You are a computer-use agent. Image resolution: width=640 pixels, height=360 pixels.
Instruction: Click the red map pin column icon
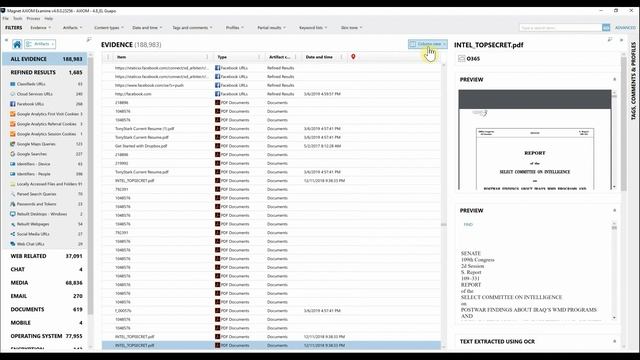click(353, 57)
